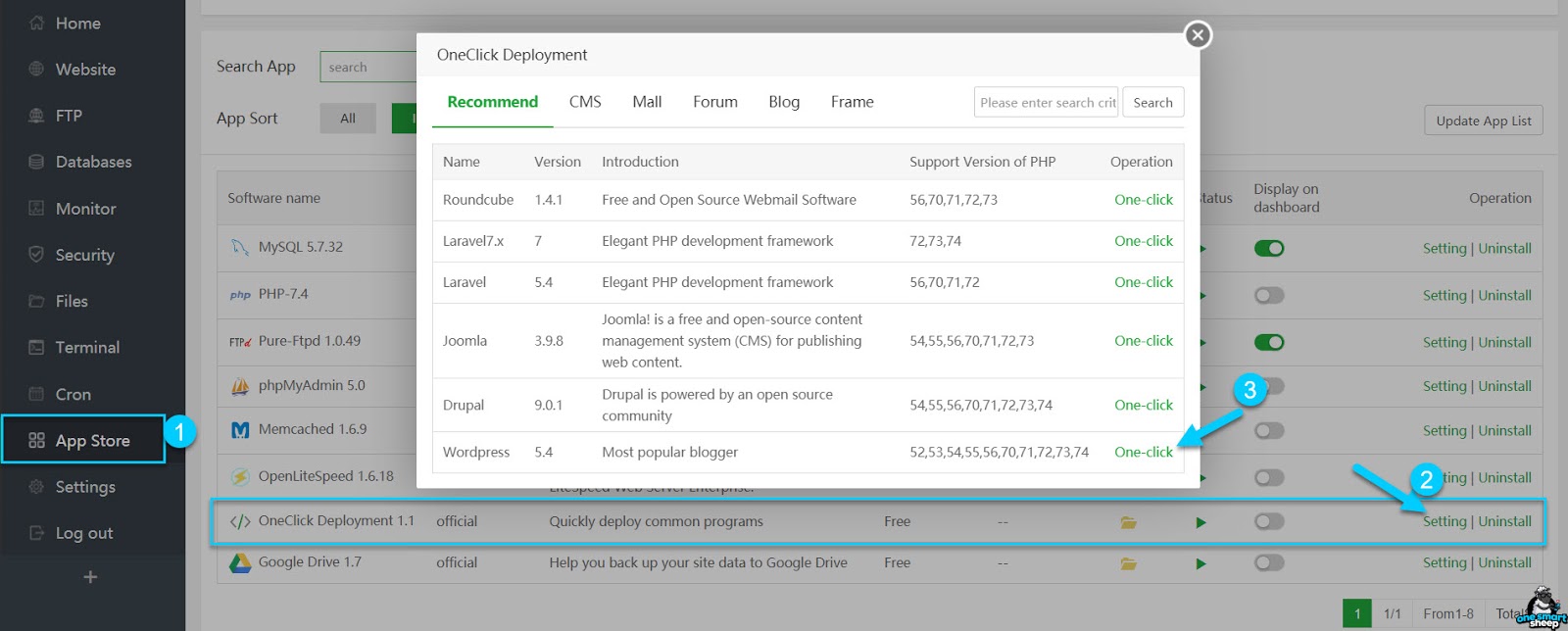The image size is (1568, 631).
Task: Toggle dashboard display for MySQL 5.7.32
Action: click(x=1269, y=248)
